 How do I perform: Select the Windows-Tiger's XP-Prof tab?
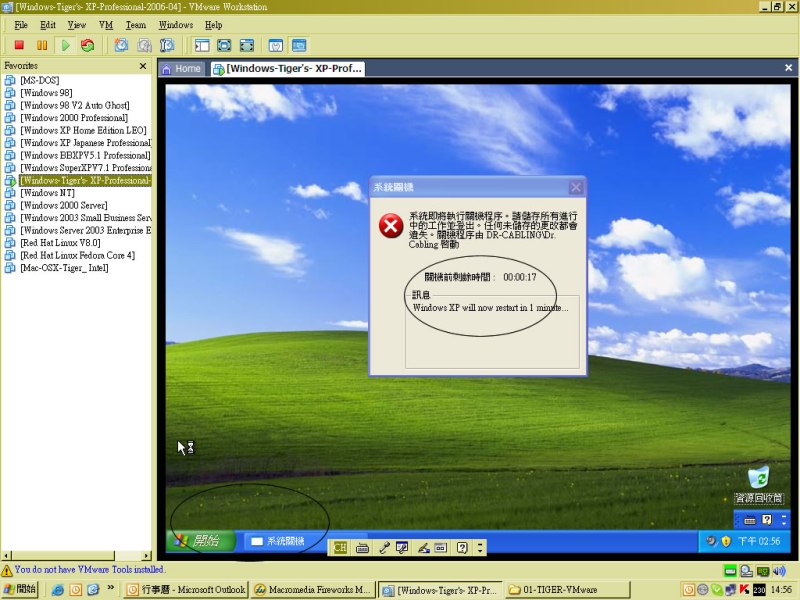(288, 68)
